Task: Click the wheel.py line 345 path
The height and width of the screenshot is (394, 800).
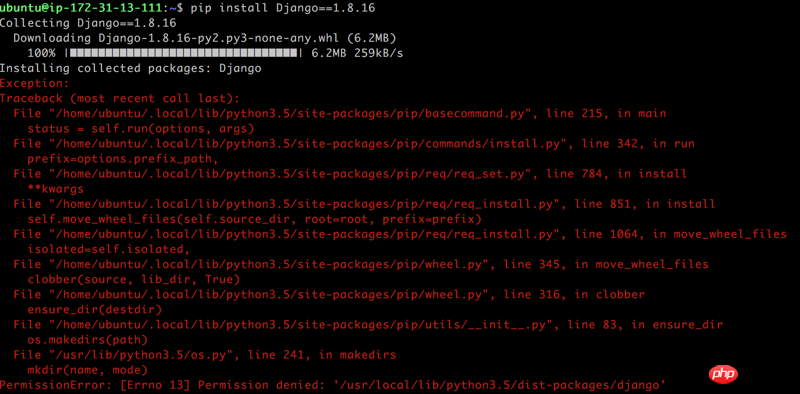Action: (268, 264)
